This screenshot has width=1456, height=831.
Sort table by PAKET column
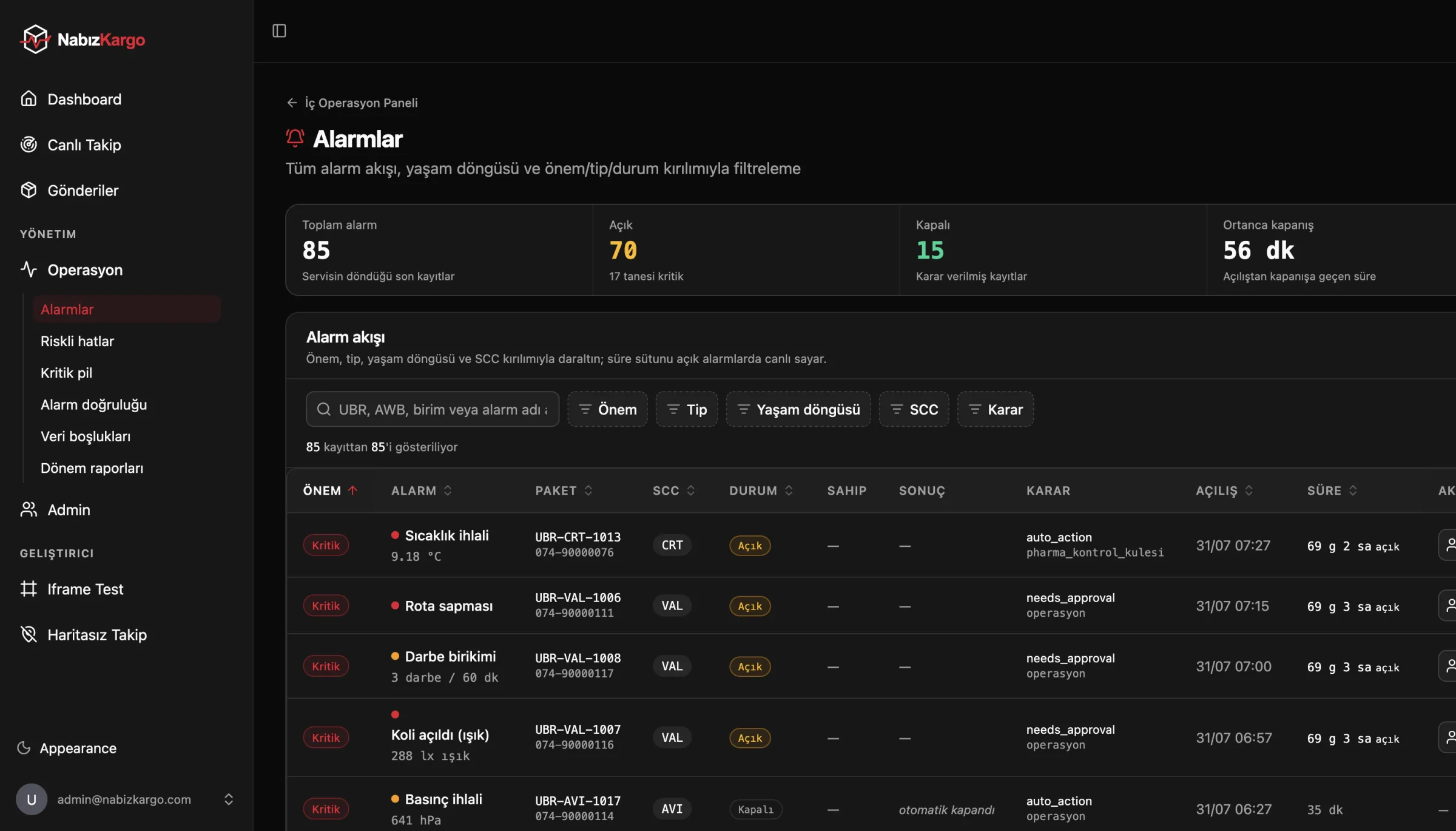(x=564, y=490)
